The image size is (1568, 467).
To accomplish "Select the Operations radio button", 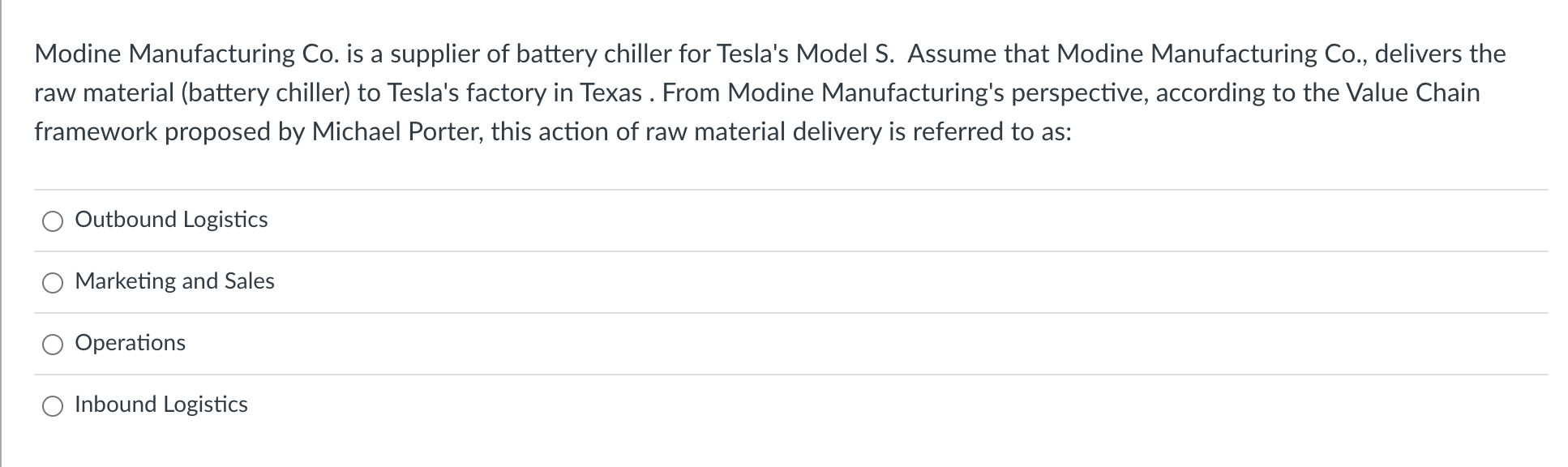I will click(x=53, y=345).
